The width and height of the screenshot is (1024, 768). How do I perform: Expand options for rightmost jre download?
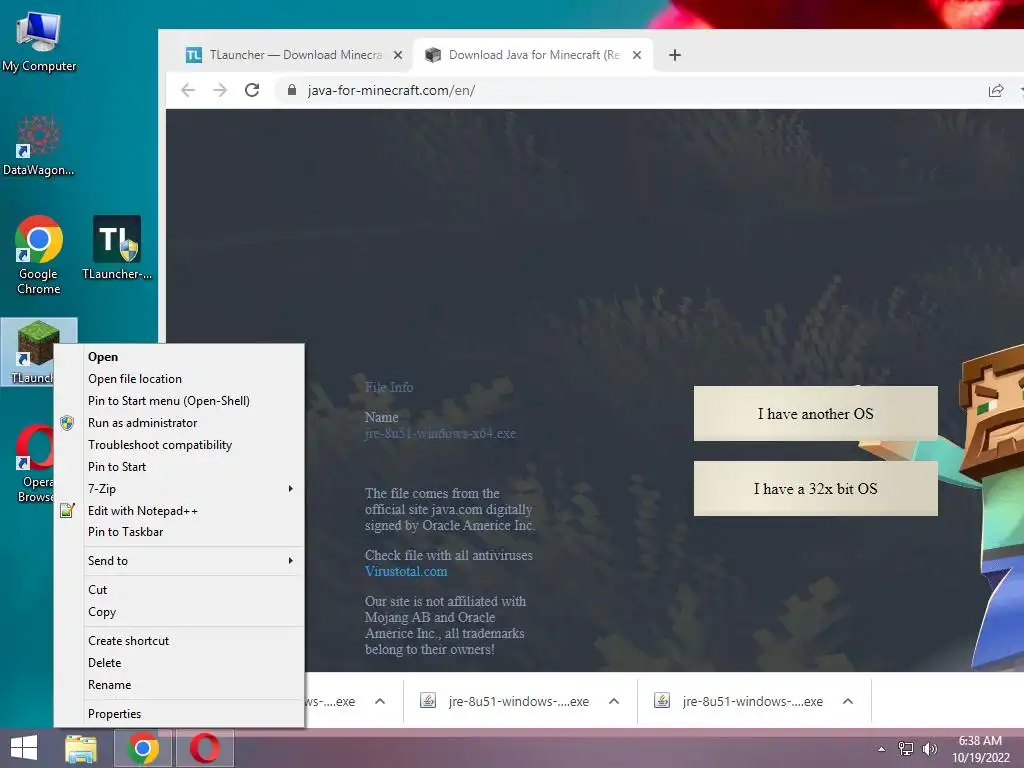pyautogui.click(x=848, y=701)
